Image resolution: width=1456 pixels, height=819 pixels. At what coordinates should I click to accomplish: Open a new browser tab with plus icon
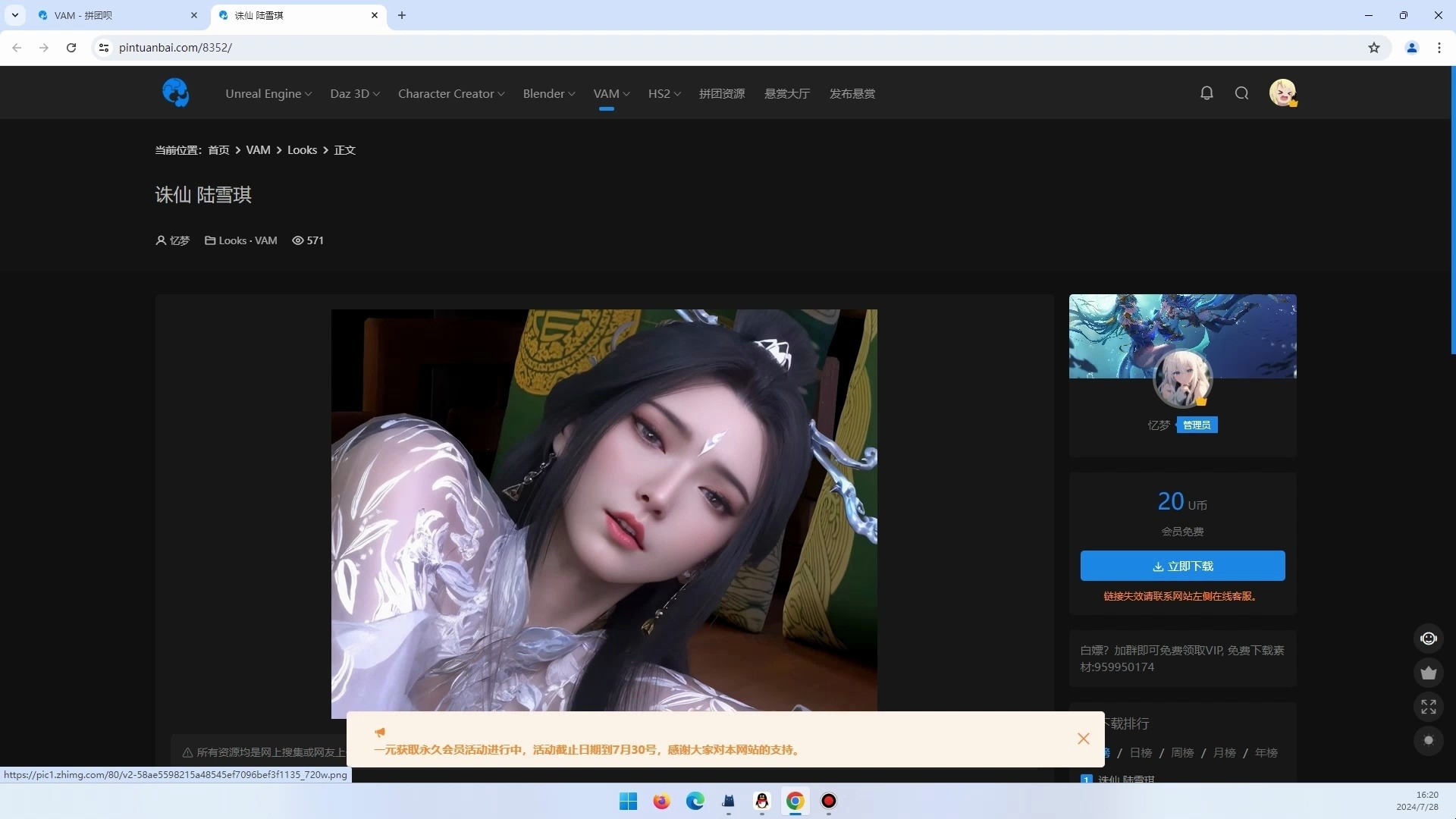[402, 15]
